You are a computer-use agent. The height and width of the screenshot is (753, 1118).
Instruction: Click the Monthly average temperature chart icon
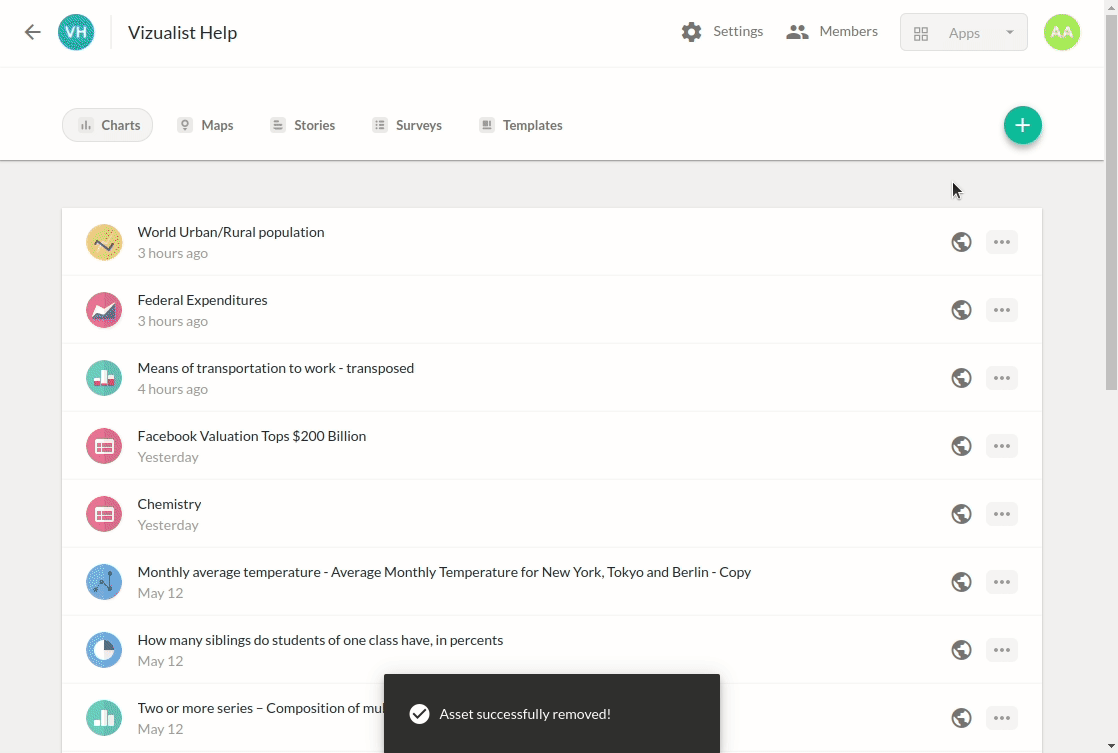coord(104,582)
